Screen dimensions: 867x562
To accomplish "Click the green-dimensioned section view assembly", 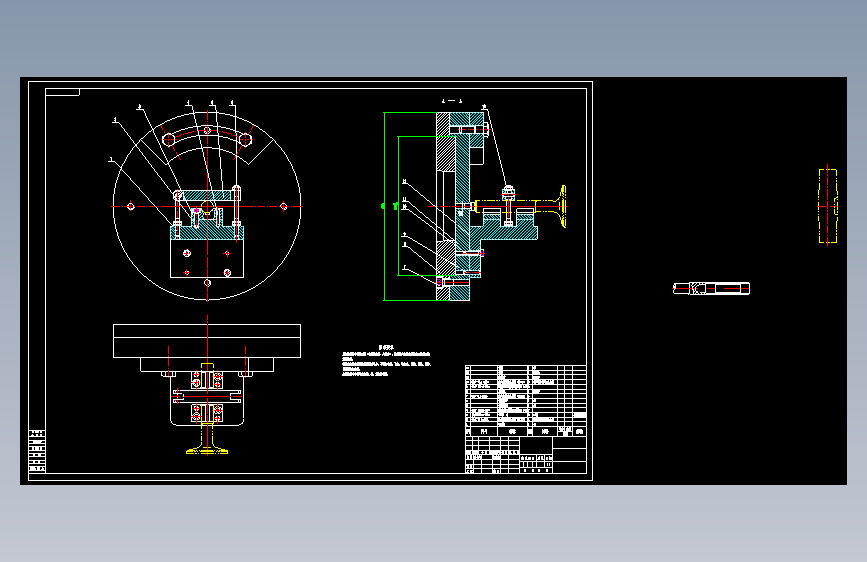I will coord(474,206).
